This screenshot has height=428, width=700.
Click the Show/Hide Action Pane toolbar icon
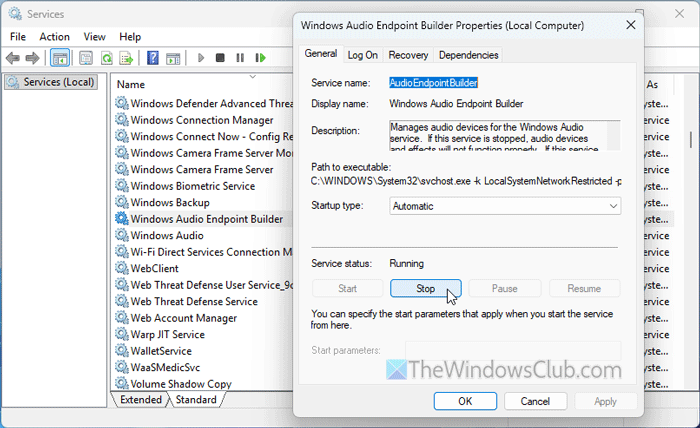pyautogui.click(x=173, y=58)
